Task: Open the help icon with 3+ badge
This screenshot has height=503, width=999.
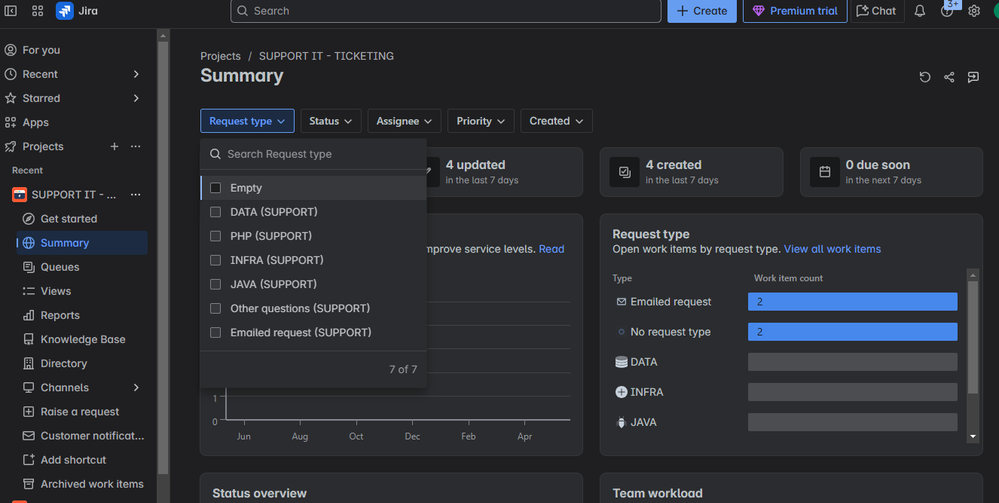Action: click(947, 11)
